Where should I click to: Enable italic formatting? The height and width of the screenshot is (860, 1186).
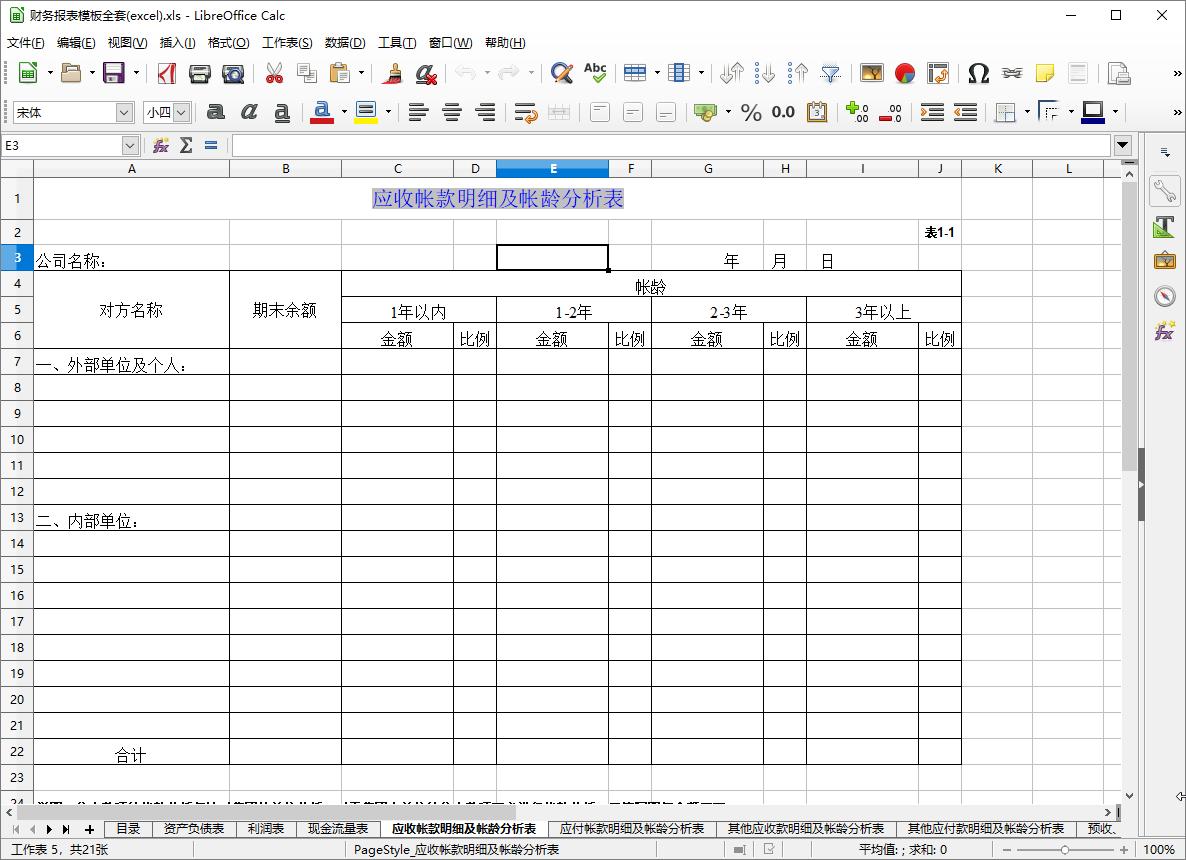click(x=248, y=112)
